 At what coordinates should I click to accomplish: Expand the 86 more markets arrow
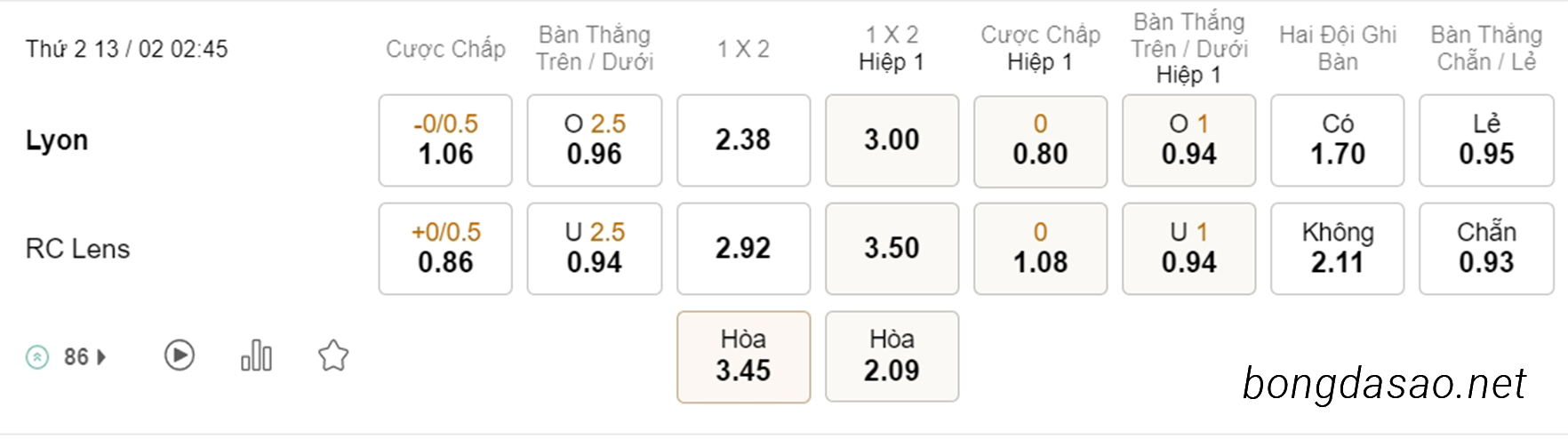pos(101,357)
